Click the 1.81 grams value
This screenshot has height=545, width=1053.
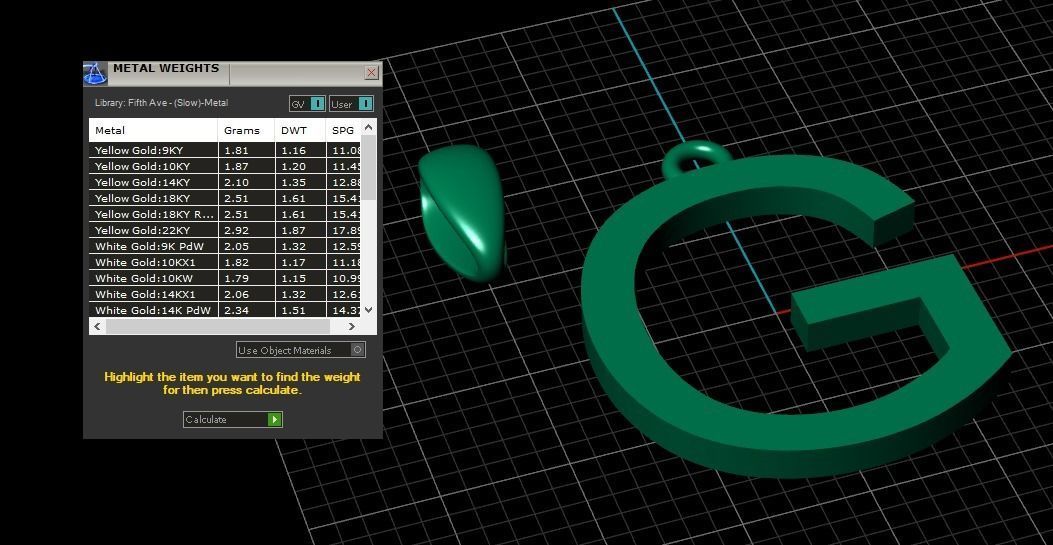236,150
